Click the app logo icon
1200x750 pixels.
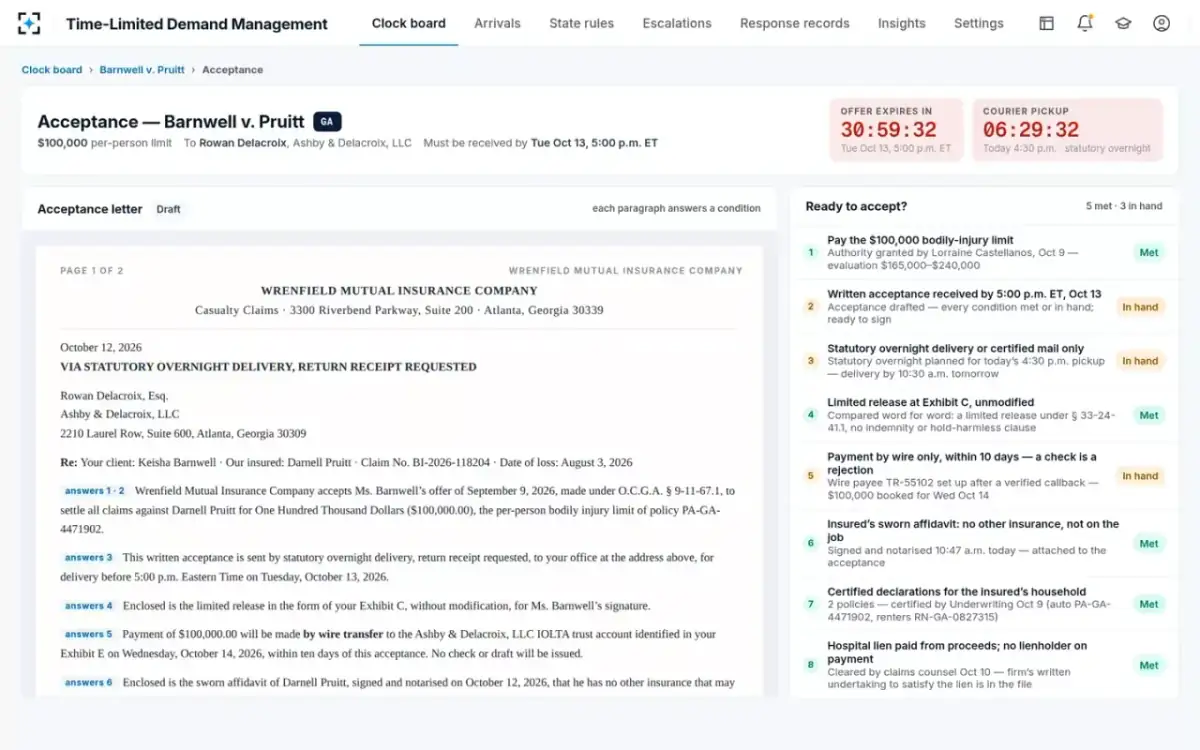click(30, 23)
